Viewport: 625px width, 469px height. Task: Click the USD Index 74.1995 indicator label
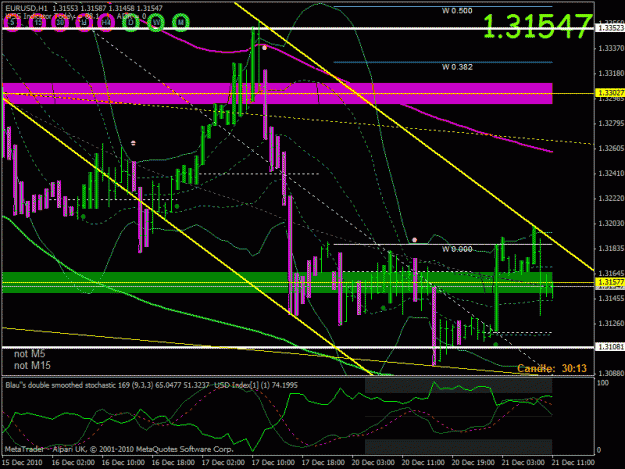pos(256,385)
